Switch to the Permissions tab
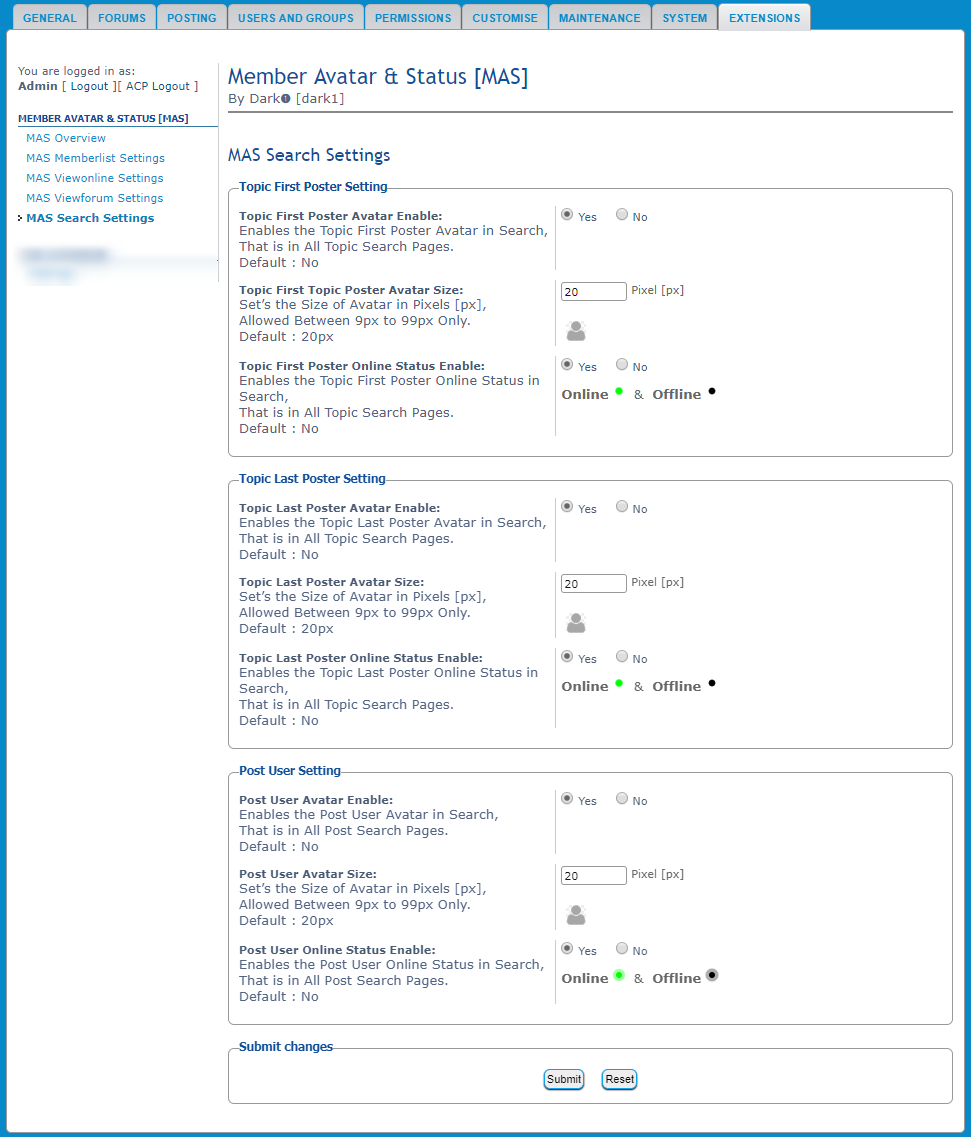 [x=413, y=18]
